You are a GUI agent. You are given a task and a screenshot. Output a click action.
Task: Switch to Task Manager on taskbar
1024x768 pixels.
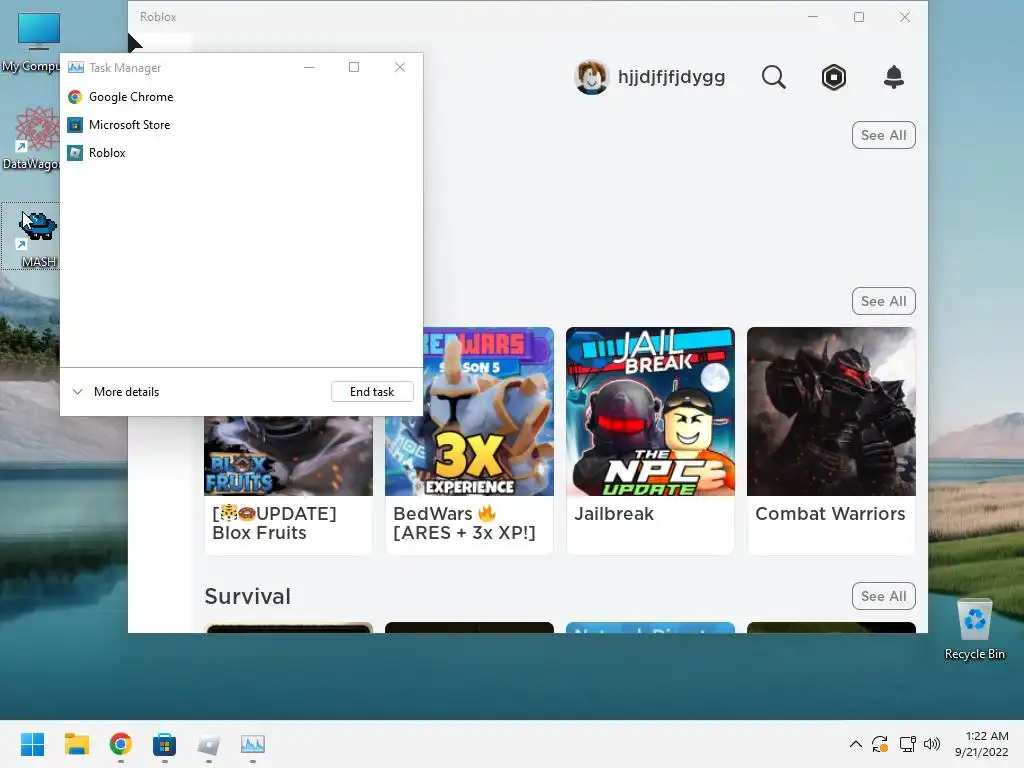[x=253, y=744]
